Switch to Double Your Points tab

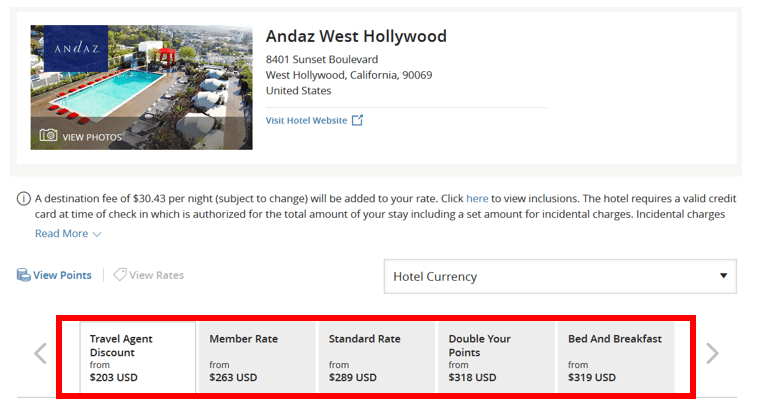[x=496, y=358]
